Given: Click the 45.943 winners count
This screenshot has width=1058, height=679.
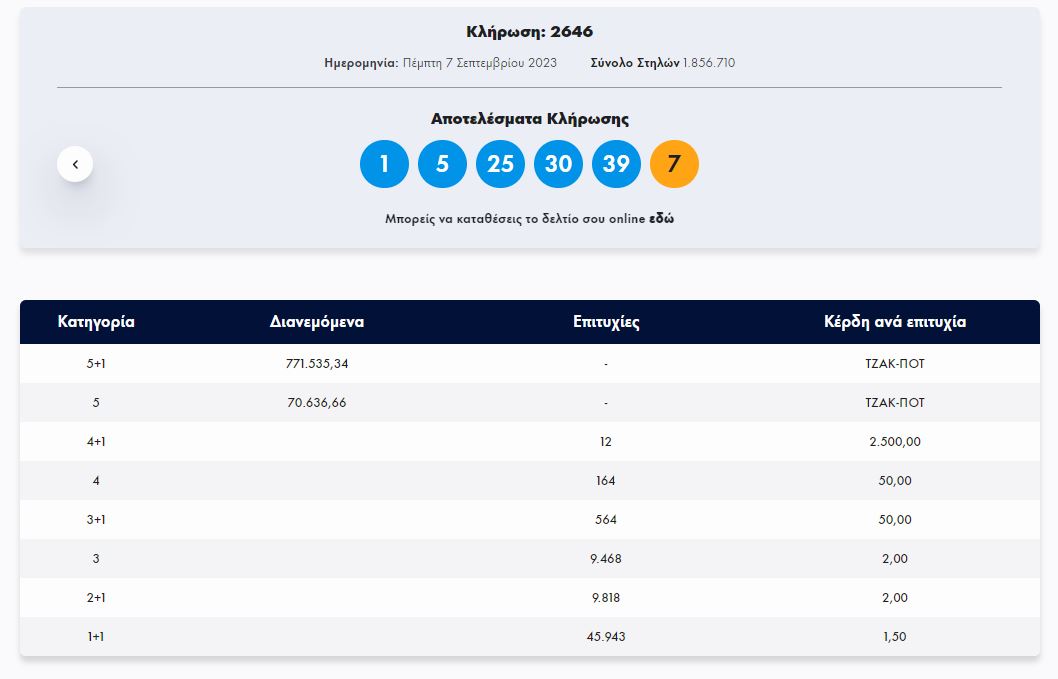Looking at the screenshot, I should coord(606,637).
